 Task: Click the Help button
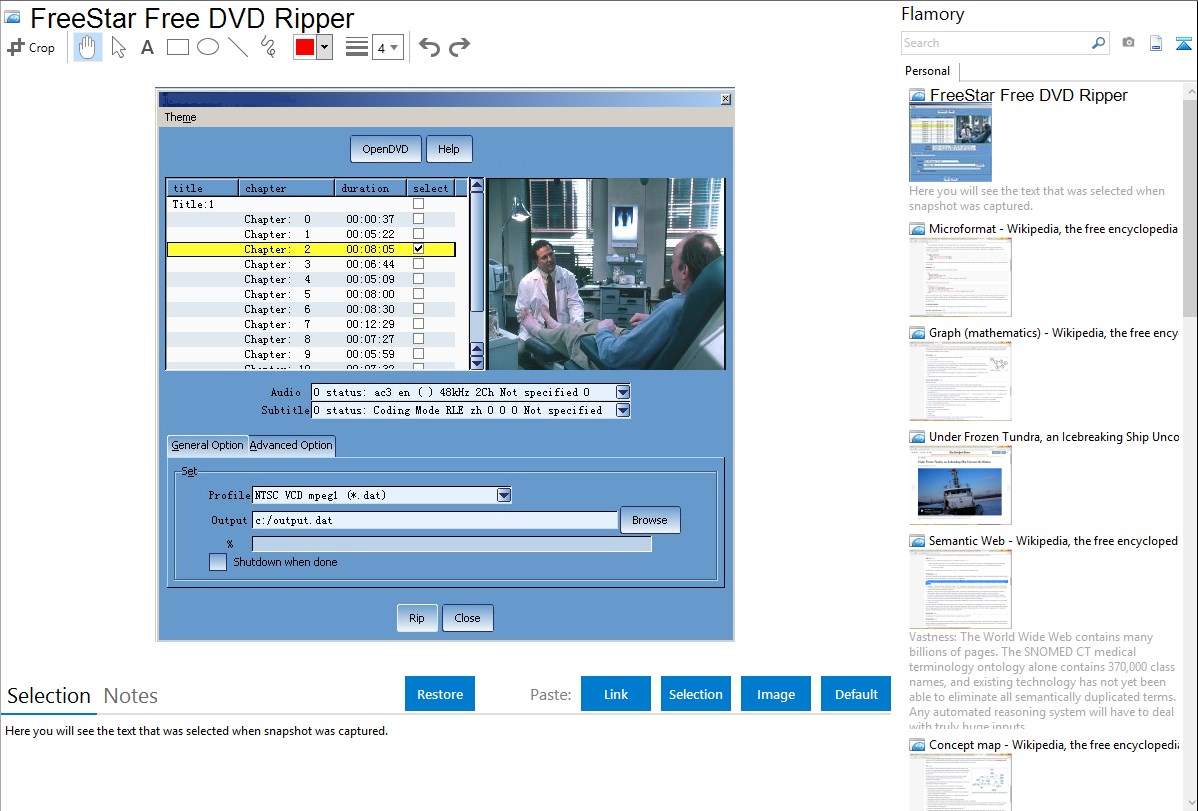pyautogui.click(x=448, y=149)
